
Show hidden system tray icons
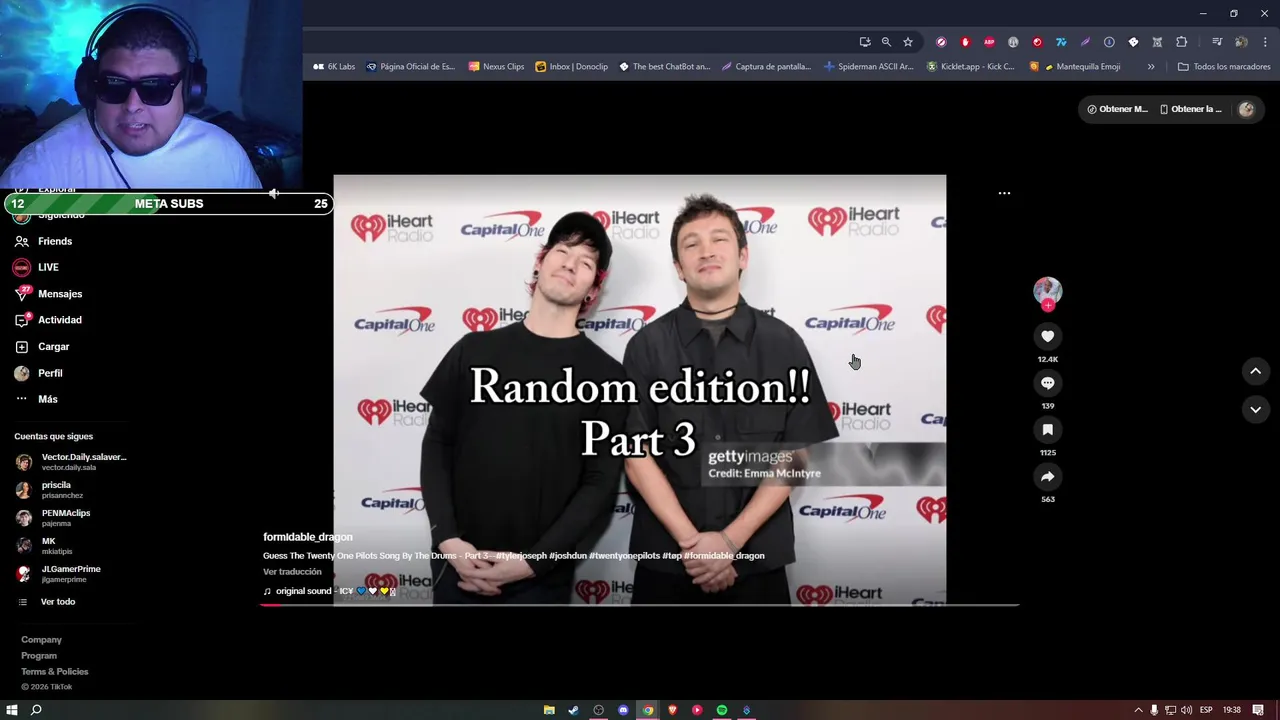click(1138, 710)
